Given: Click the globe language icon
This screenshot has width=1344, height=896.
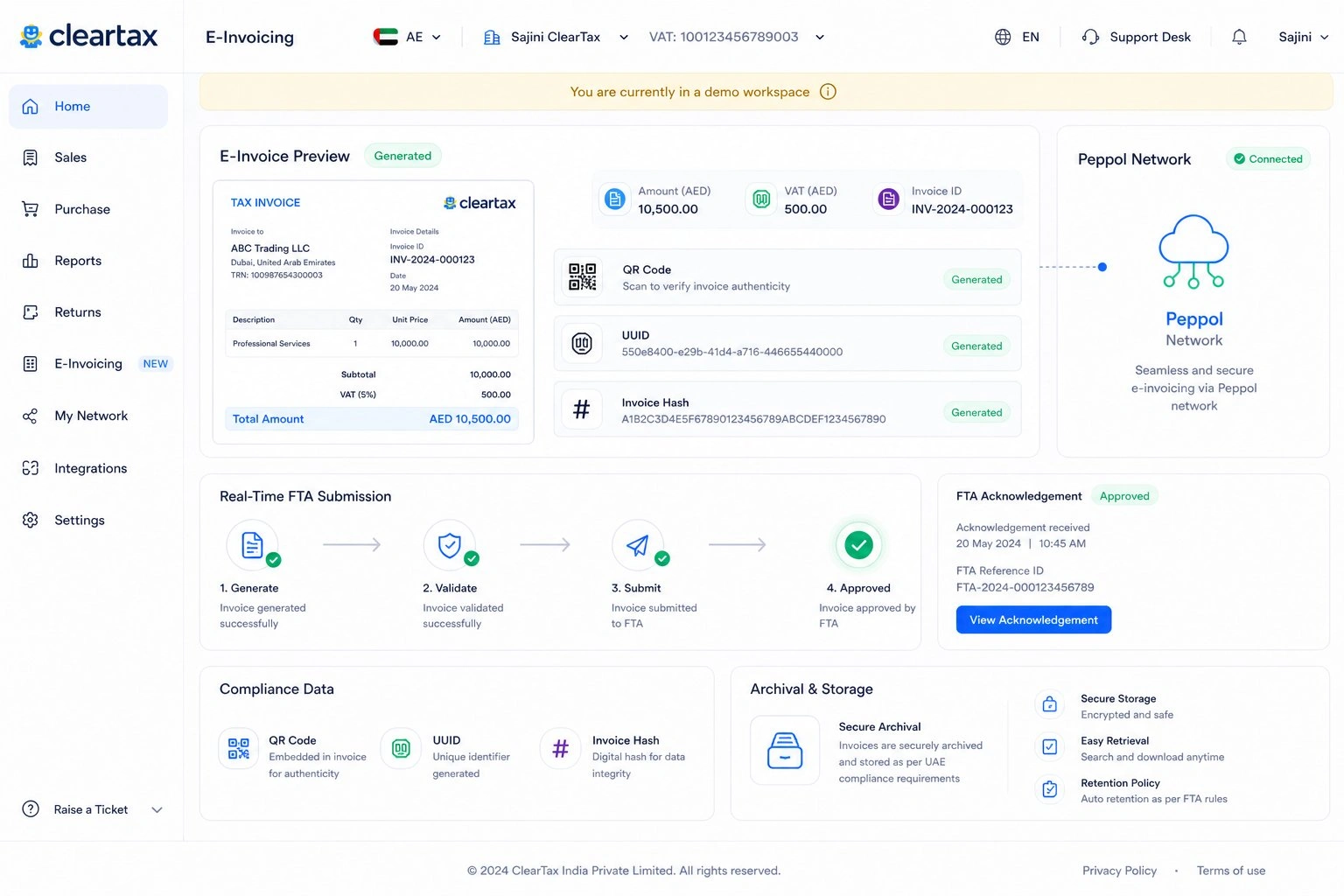Looking at the screenshot, I should pyautogui.click(x=1003, y=37).
